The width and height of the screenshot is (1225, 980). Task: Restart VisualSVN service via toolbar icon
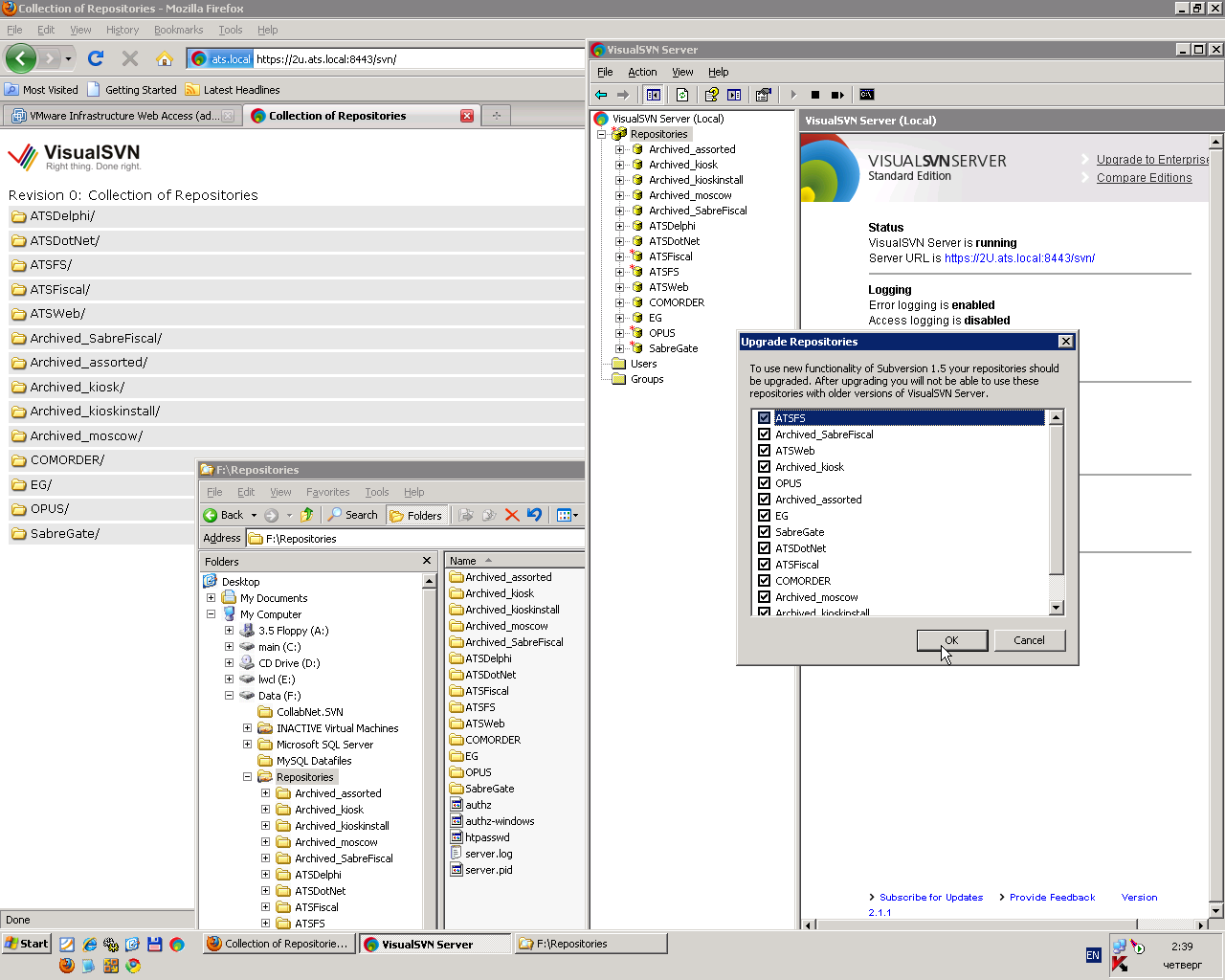tap(837, 95)
